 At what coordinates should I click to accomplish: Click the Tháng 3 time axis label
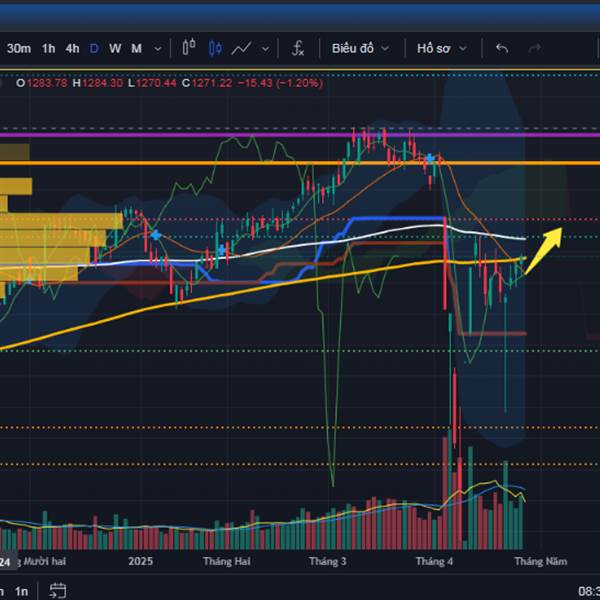tap(328, 561)
